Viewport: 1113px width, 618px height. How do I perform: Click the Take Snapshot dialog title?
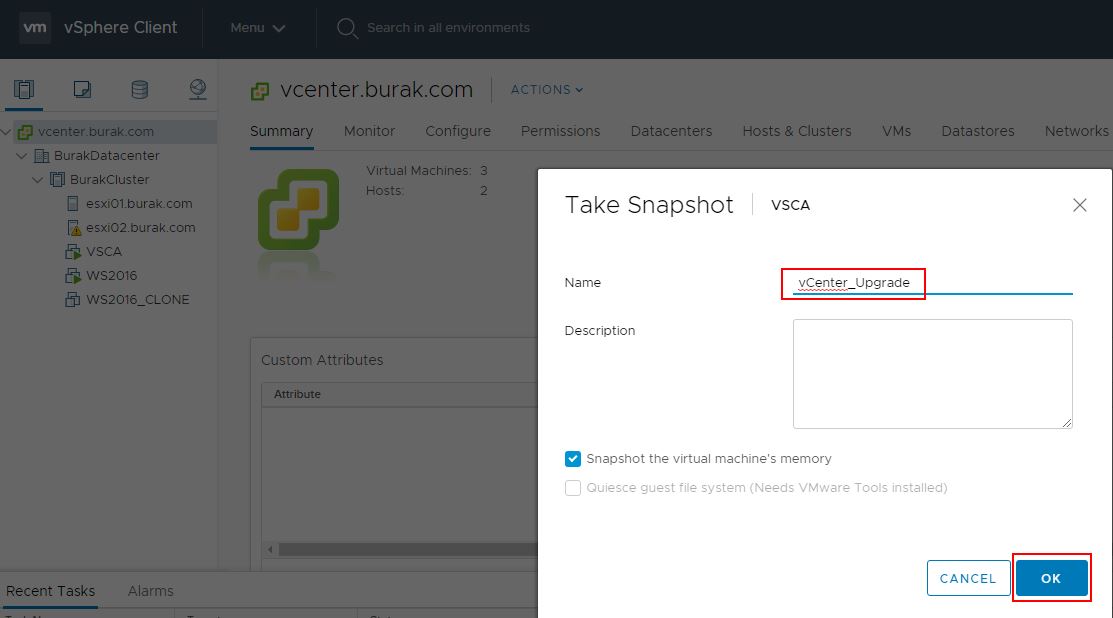tap(649, 205)
